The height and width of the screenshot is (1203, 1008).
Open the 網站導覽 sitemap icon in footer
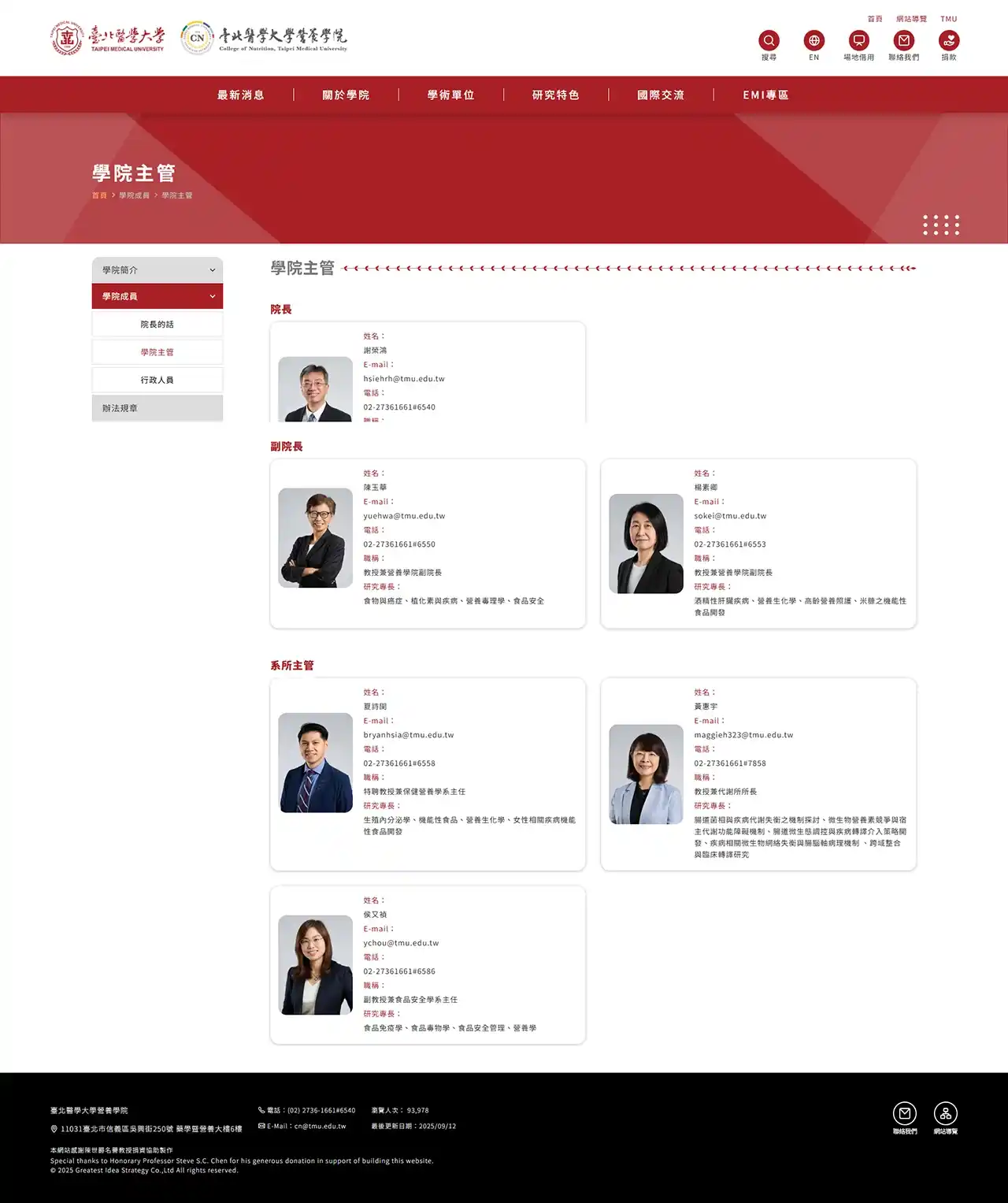point(944,1115)
